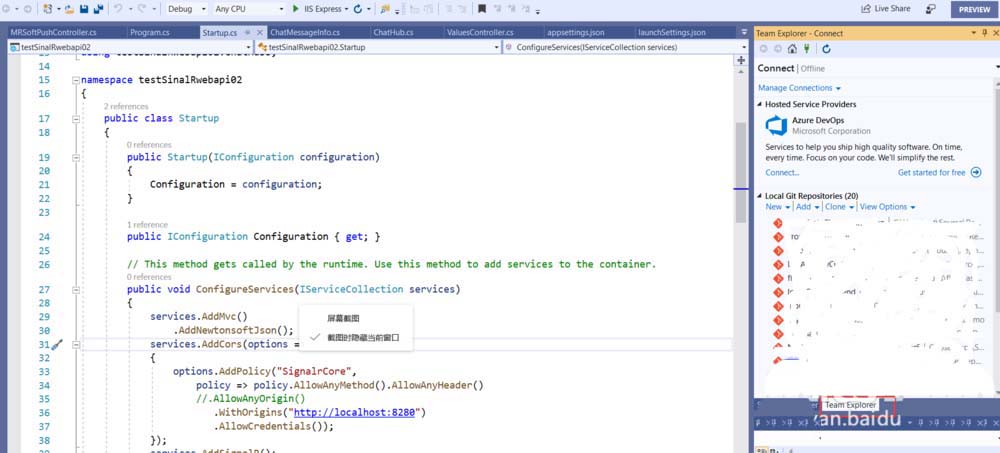The height and width of the screenshot is (453, 1000).
Task: Click the Azure DevOps logo
Action: (776, 125)
